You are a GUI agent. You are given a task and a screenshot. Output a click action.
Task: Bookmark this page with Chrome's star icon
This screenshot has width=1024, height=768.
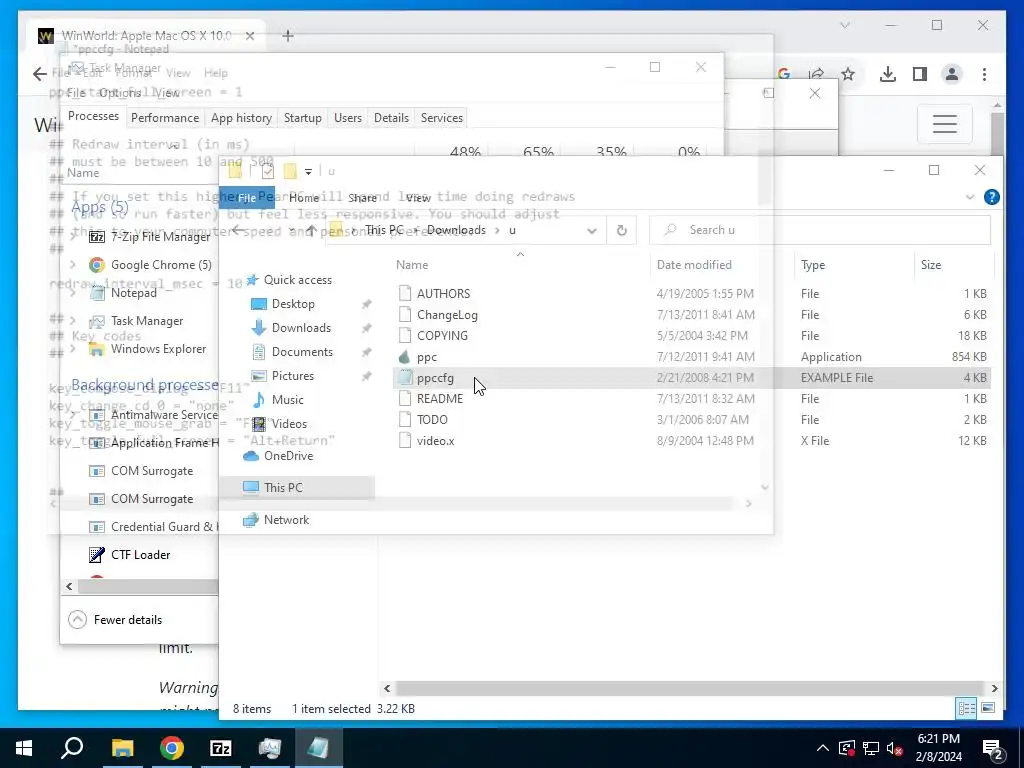848,74
